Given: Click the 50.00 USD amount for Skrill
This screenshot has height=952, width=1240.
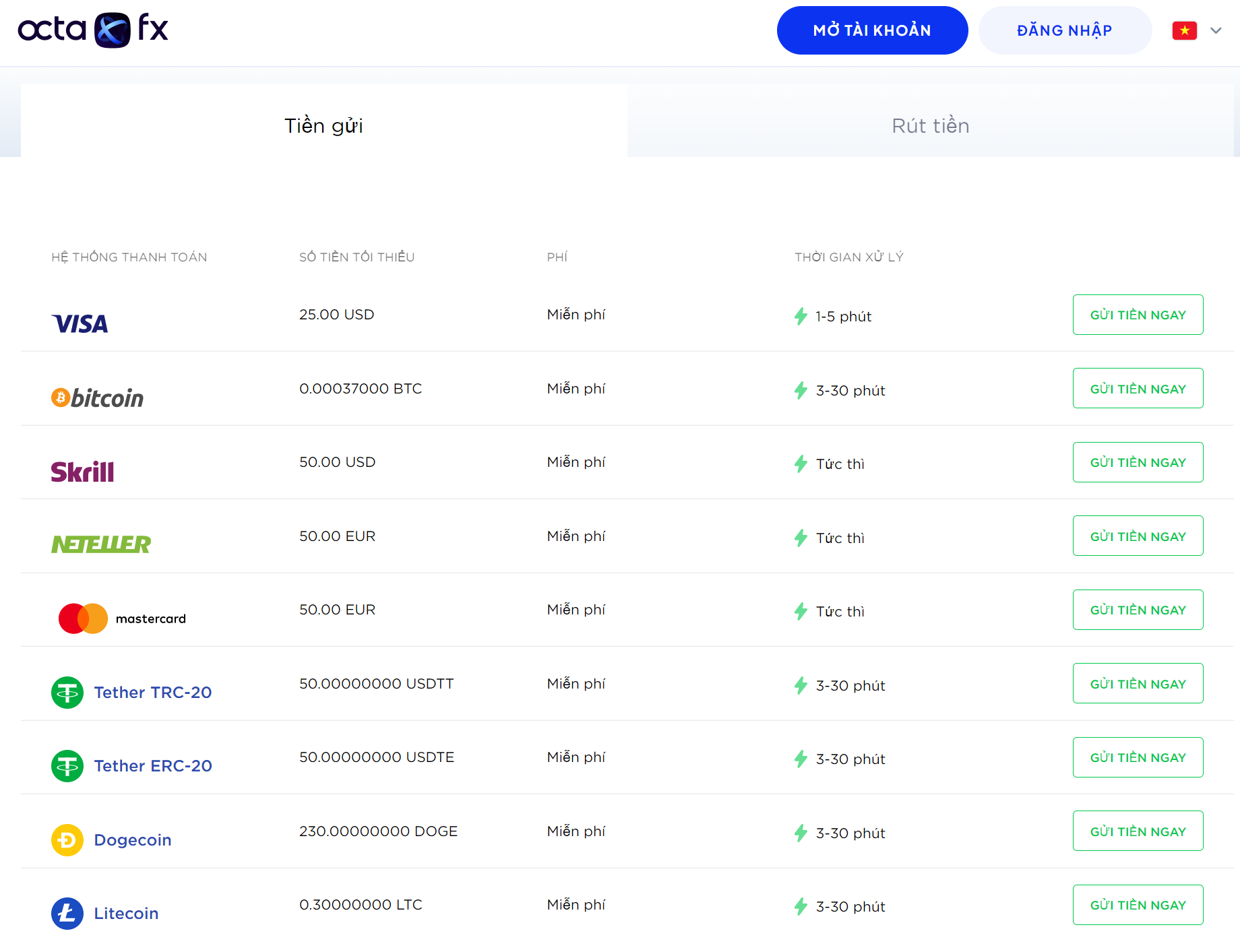Looking at the screenshot, I should [x=338, y=462].
